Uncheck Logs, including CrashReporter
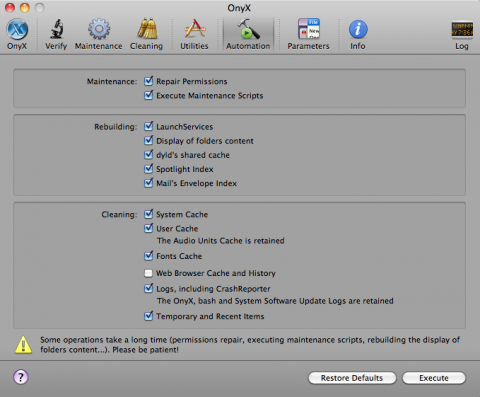Image resolution: width=480 pixels, height=397 pixels. coord(149,288)
